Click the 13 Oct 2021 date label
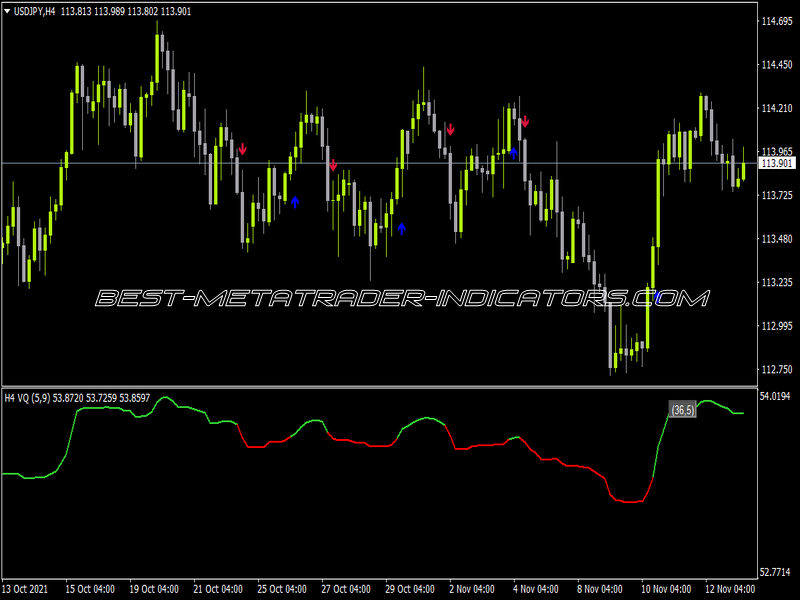800x600 pixels. (x=25, y=589)
